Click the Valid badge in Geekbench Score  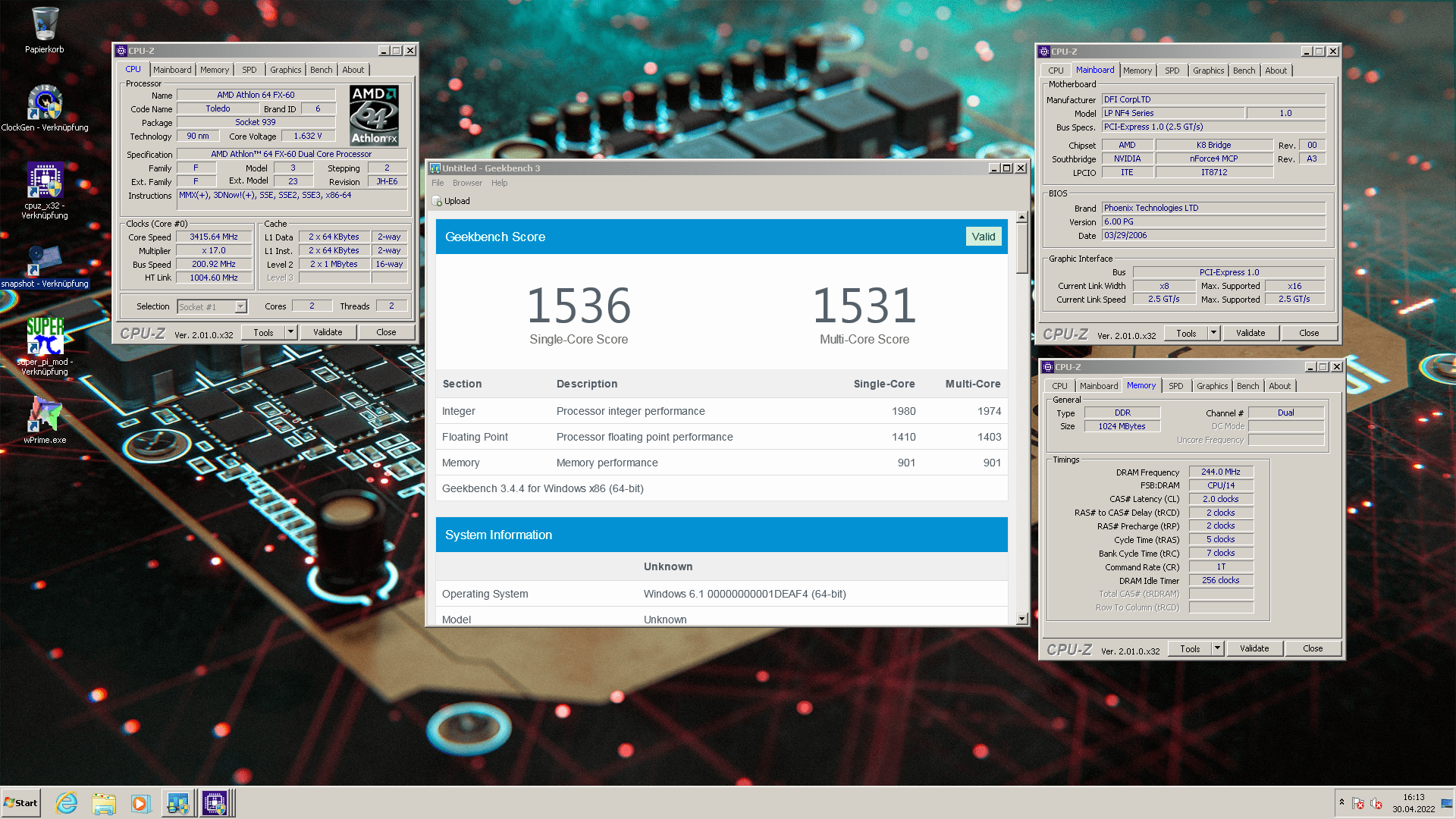pyautogui.click(x=984, y=237)
